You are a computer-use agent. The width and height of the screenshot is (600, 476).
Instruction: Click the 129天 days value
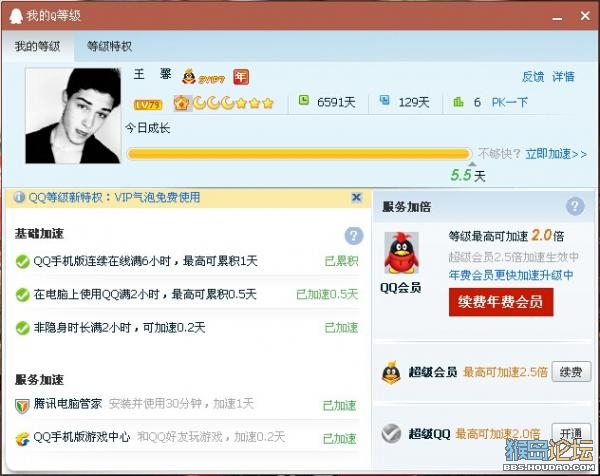[x=414, y=102]
